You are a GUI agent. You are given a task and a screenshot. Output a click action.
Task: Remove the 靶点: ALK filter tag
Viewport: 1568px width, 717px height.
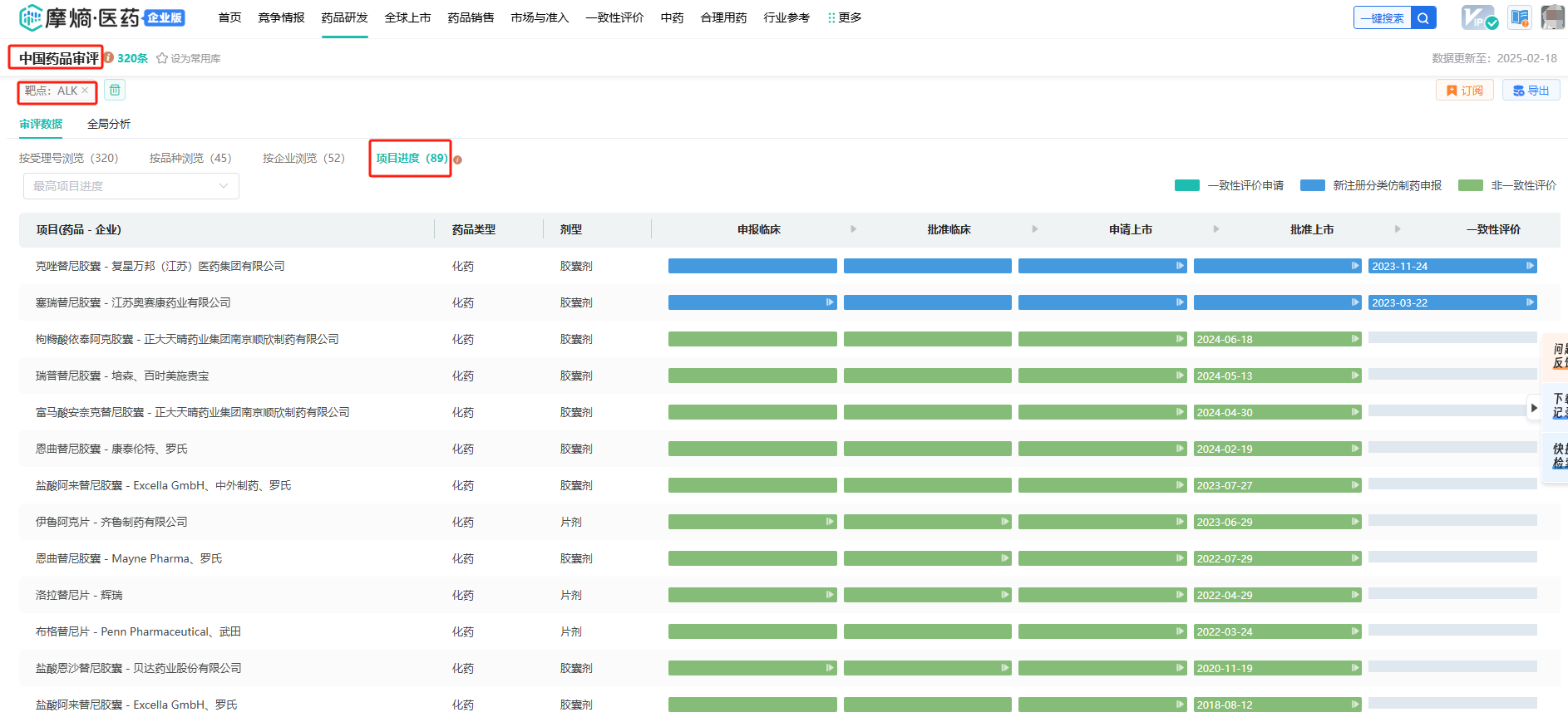85,91
